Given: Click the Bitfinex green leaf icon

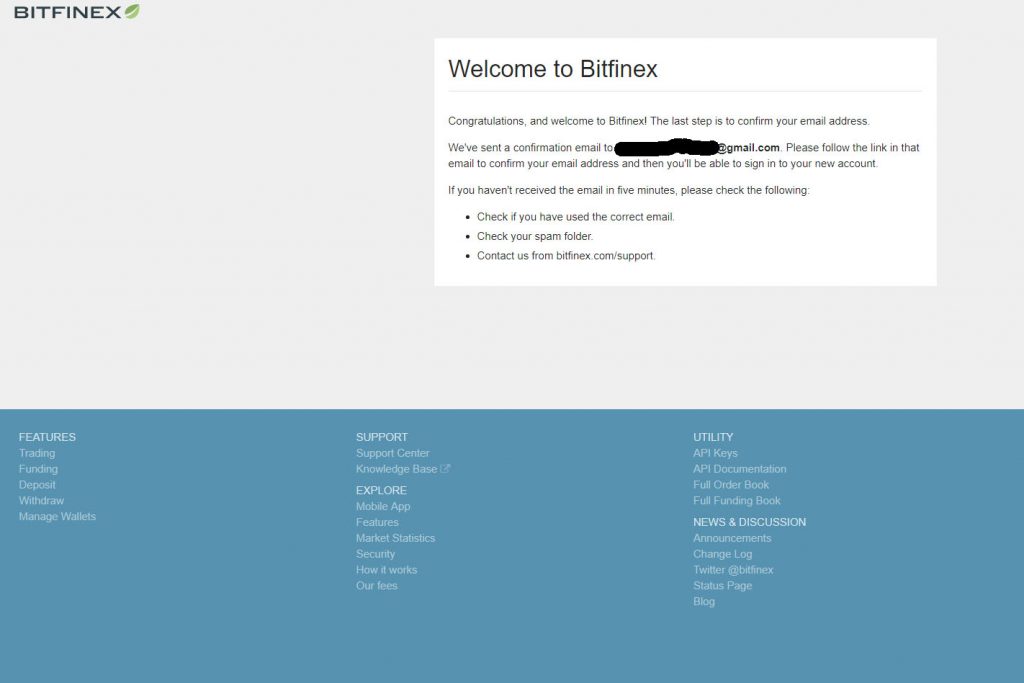Looking at the screenshot, I should [x=132, y=11].
